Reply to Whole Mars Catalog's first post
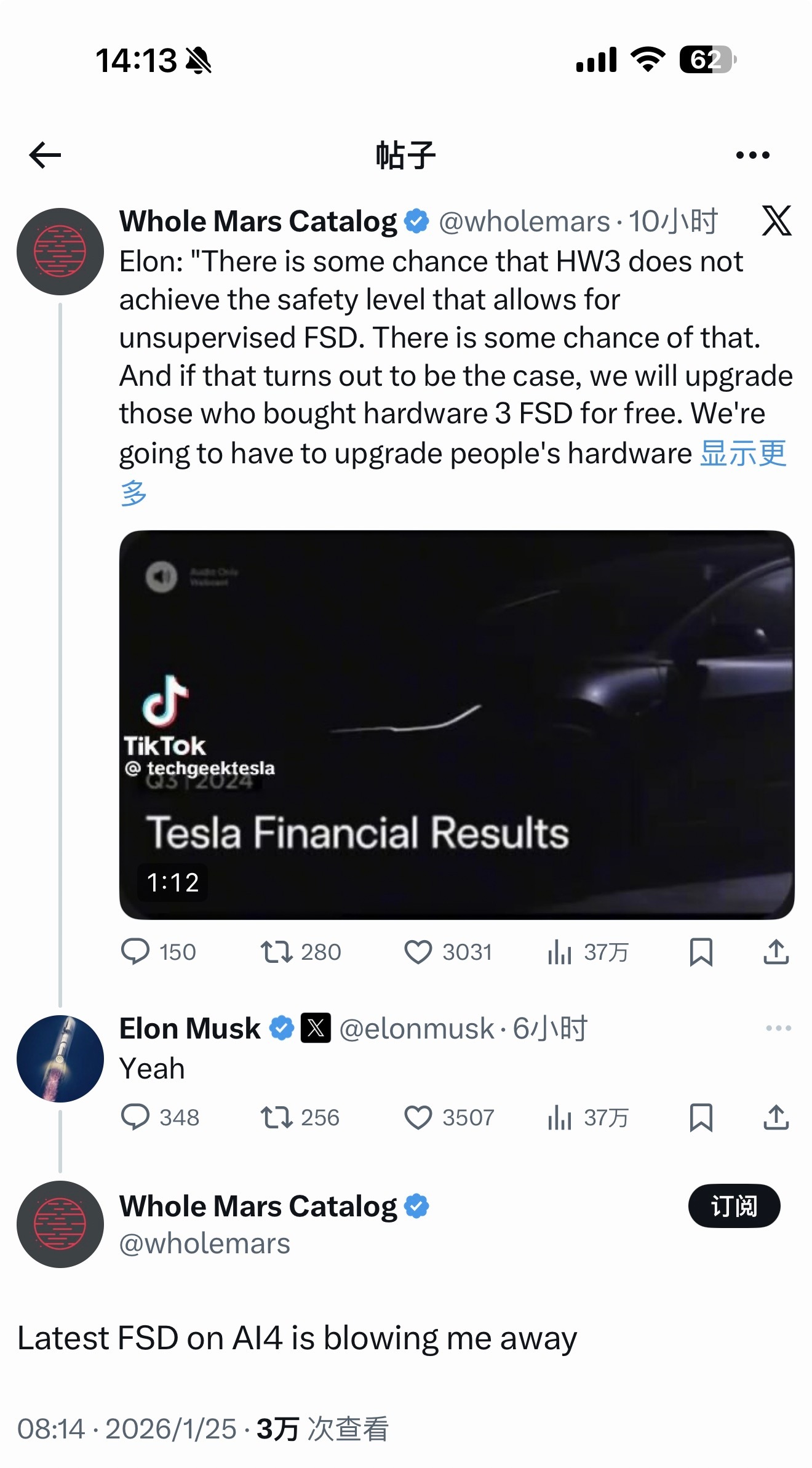Viewport: 812px width, 1468px height. click(x=135, y=952)
